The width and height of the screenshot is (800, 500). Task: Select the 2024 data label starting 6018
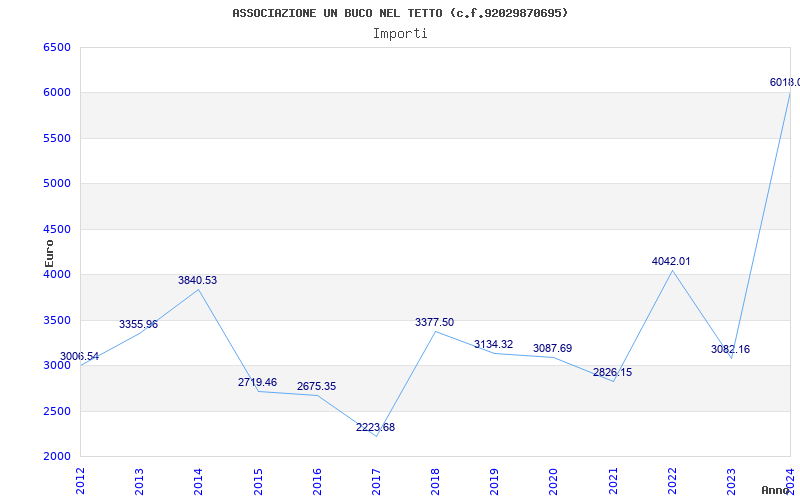point(785,82)
